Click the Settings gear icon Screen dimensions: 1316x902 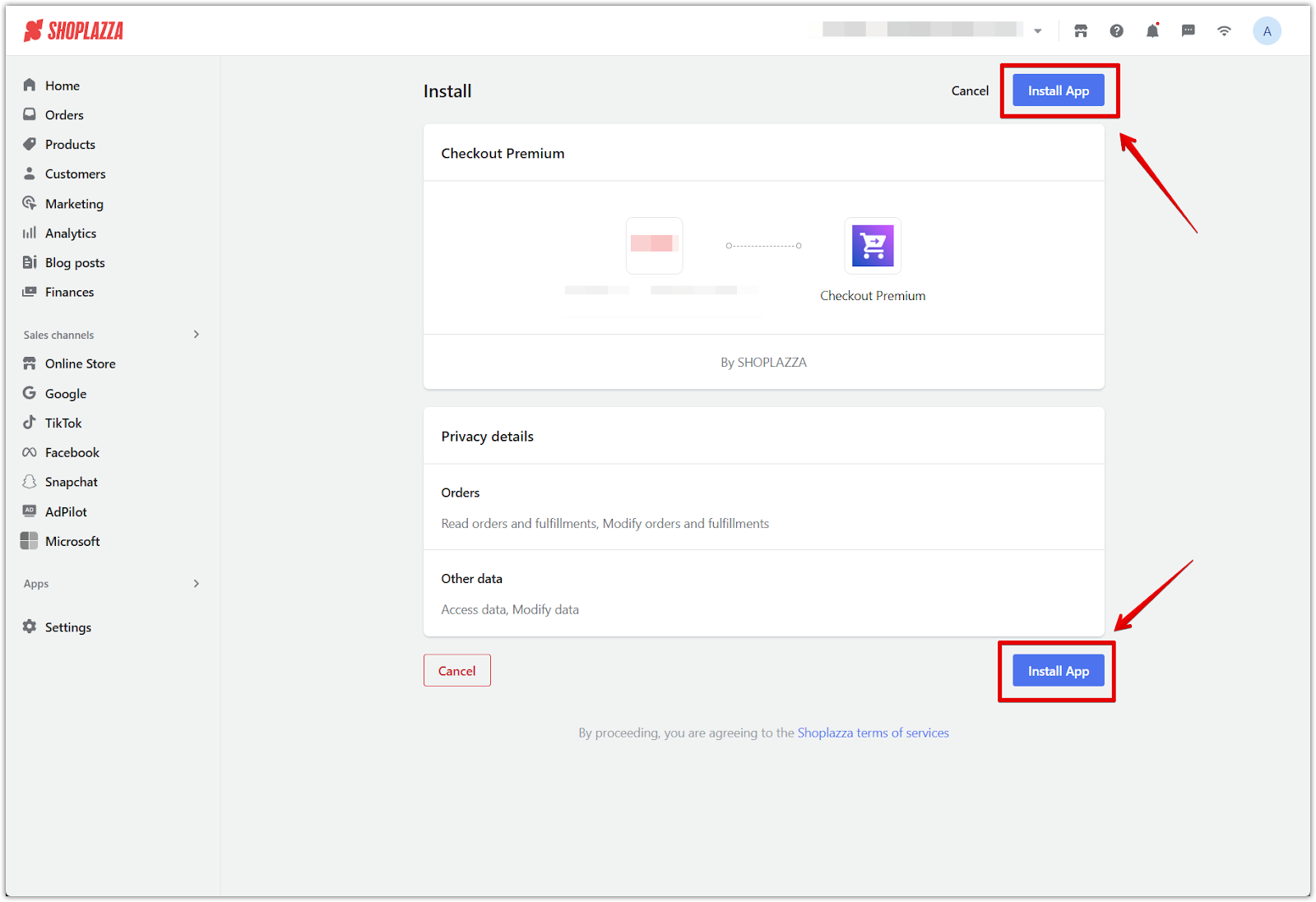point(30,627)
